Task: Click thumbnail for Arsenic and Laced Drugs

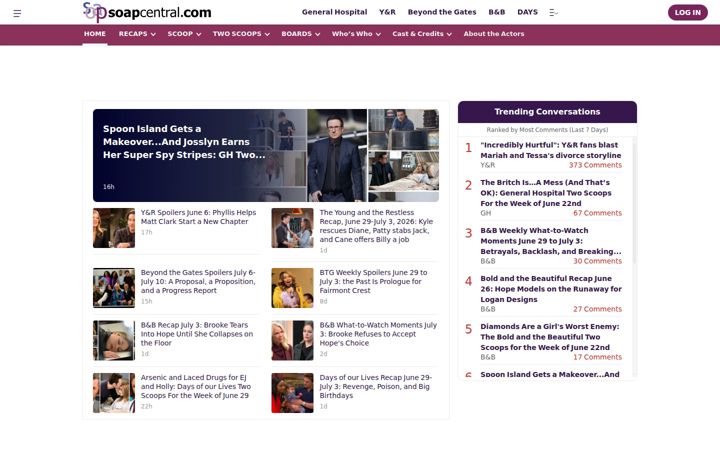Action: click(114, 393)
